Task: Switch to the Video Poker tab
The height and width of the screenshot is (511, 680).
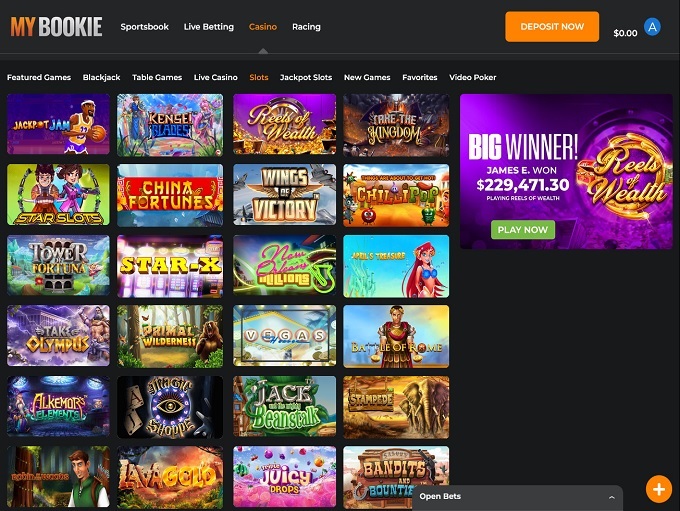Action: (473, 77)
